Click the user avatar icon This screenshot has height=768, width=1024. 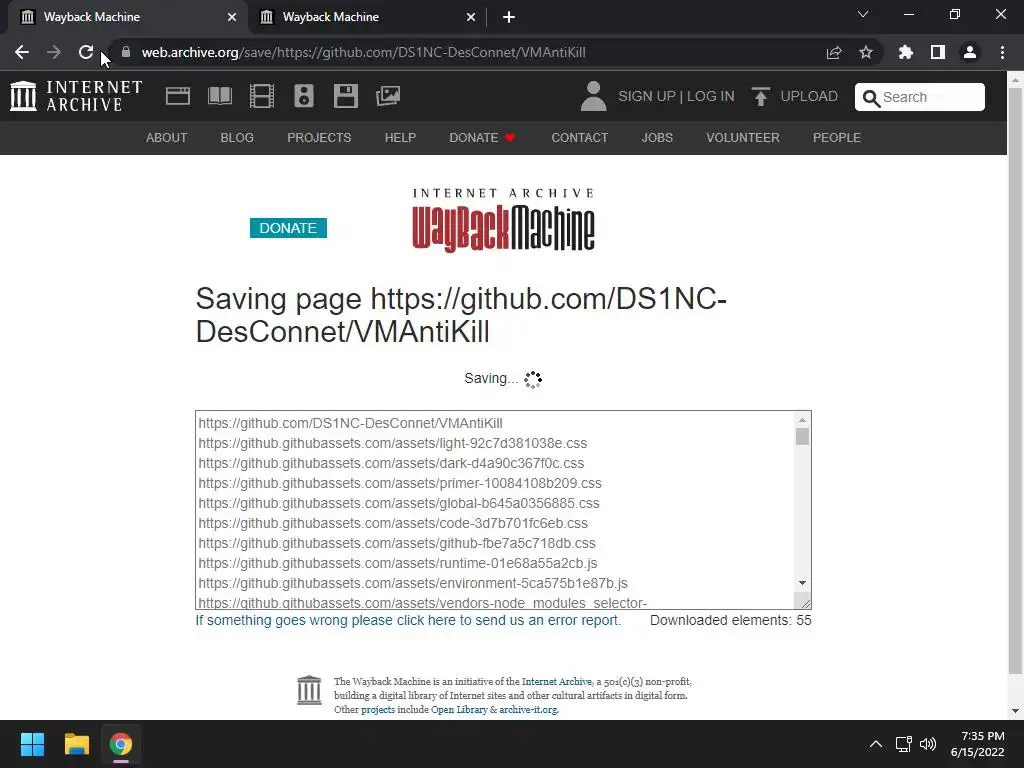593,96
